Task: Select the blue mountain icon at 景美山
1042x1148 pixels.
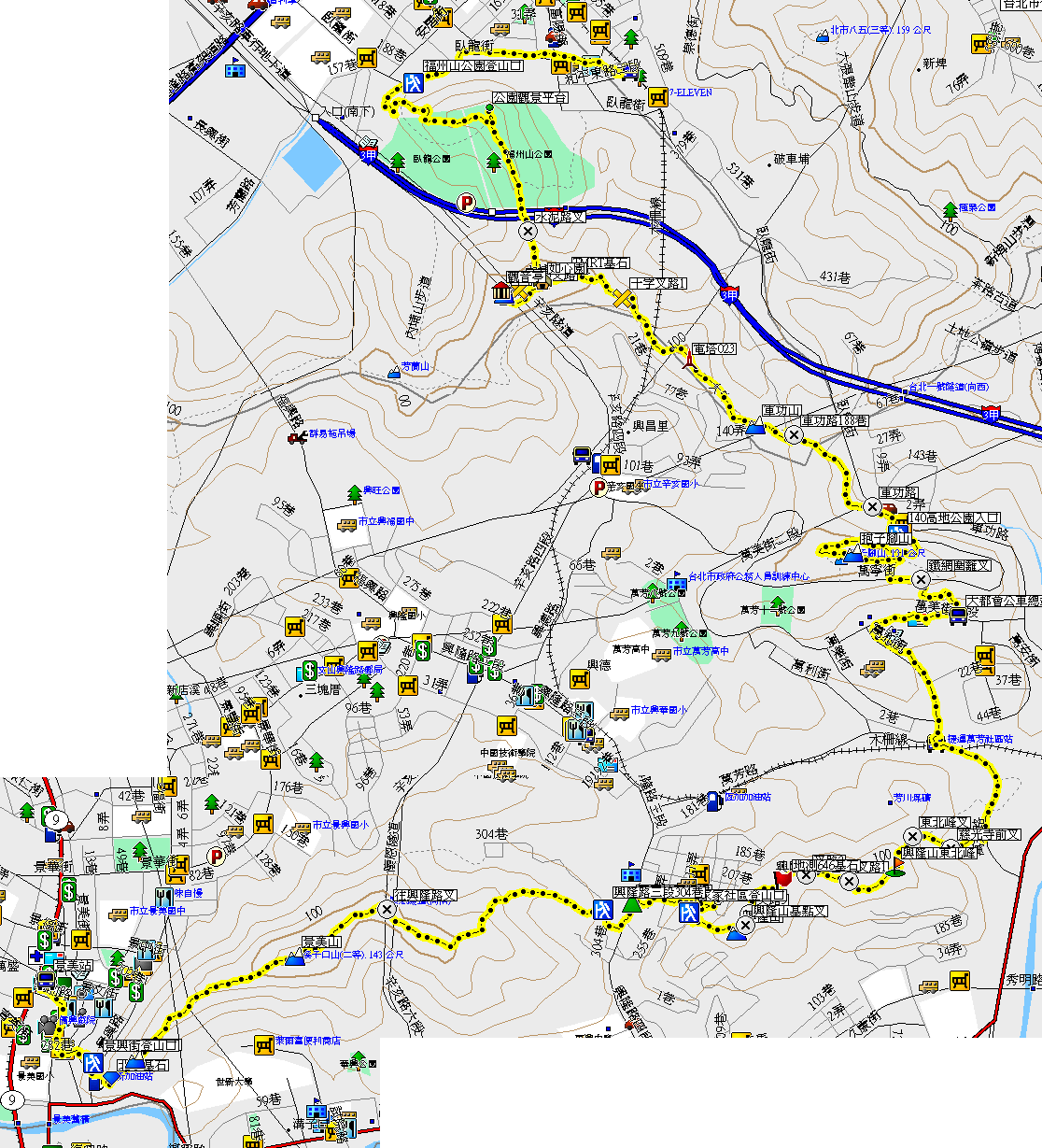Action: pos(295,958)
